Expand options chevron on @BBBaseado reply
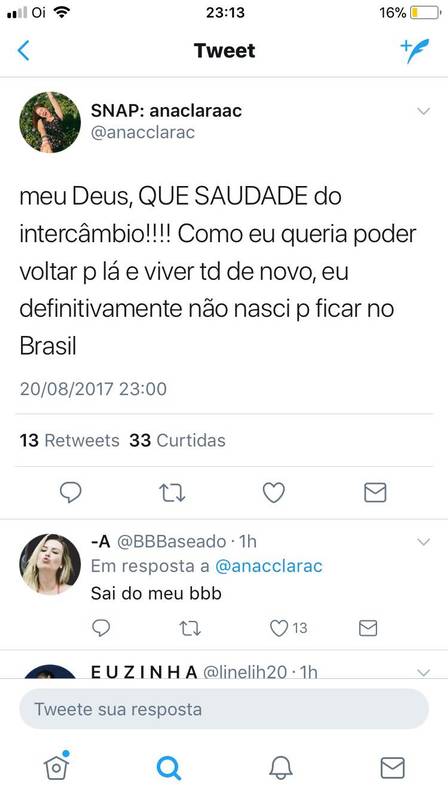The image size is (448, 797). [424, 542]
